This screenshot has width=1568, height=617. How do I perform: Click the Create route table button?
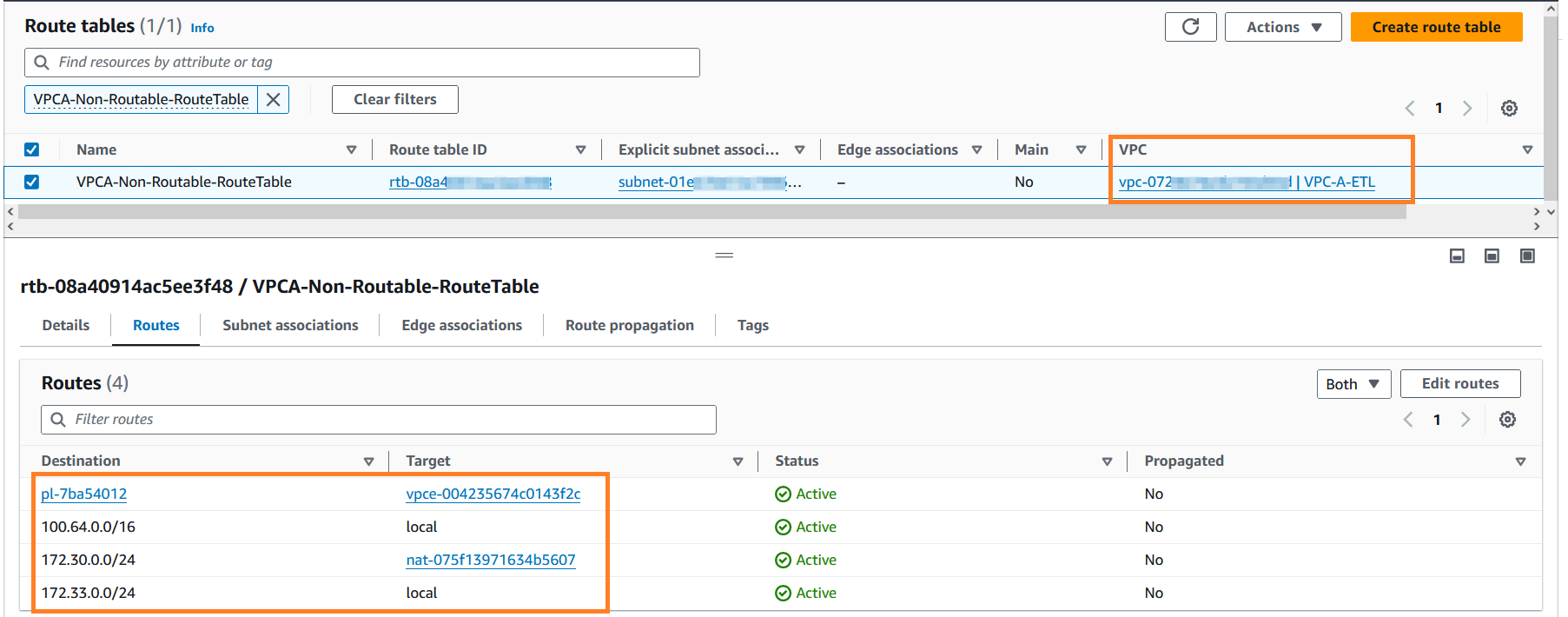pyautogui.click(x=1436, y=27)
